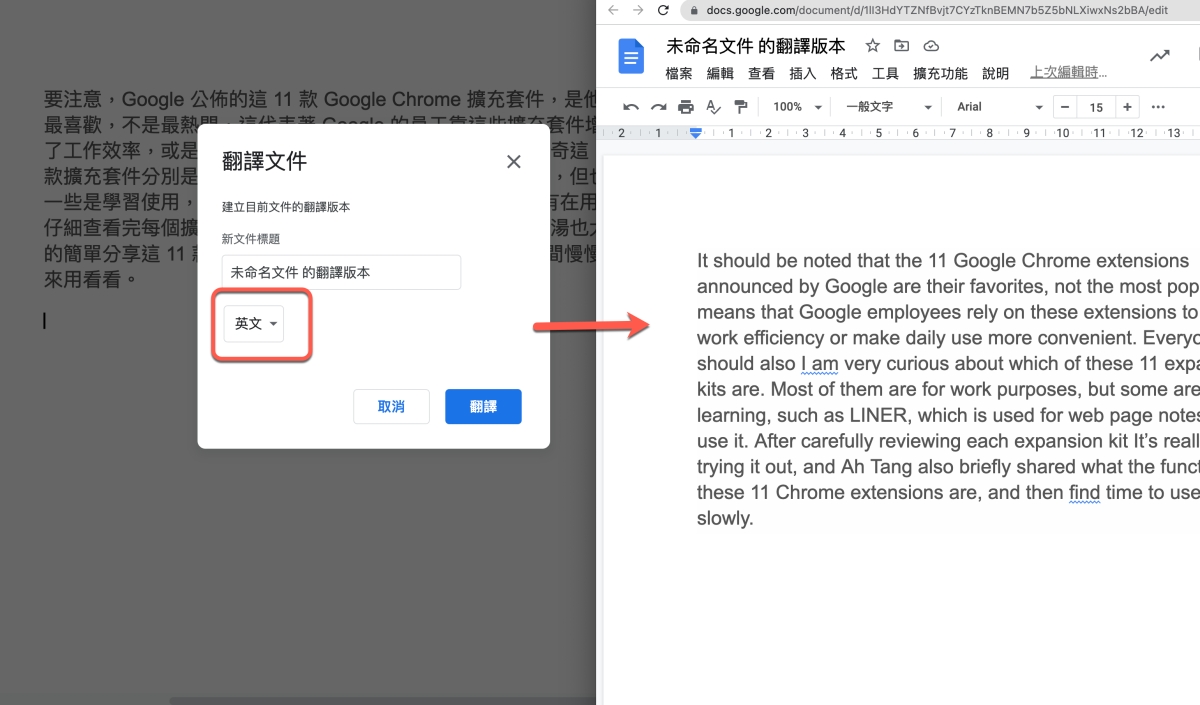This screenshot has width=1200, height=705.
Task: Open the 擴充功能 menu
Action: [x=940, y=73]
